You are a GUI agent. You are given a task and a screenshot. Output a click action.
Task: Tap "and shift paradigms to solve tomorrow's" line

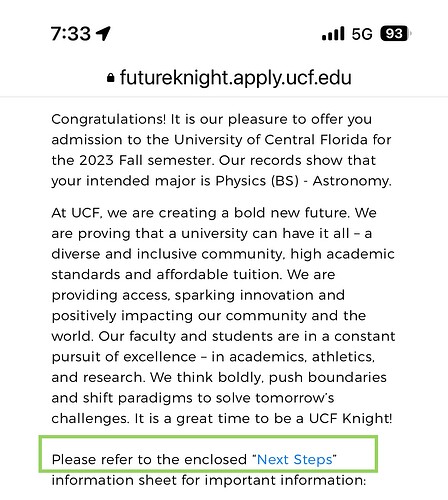tap(193, 398)
